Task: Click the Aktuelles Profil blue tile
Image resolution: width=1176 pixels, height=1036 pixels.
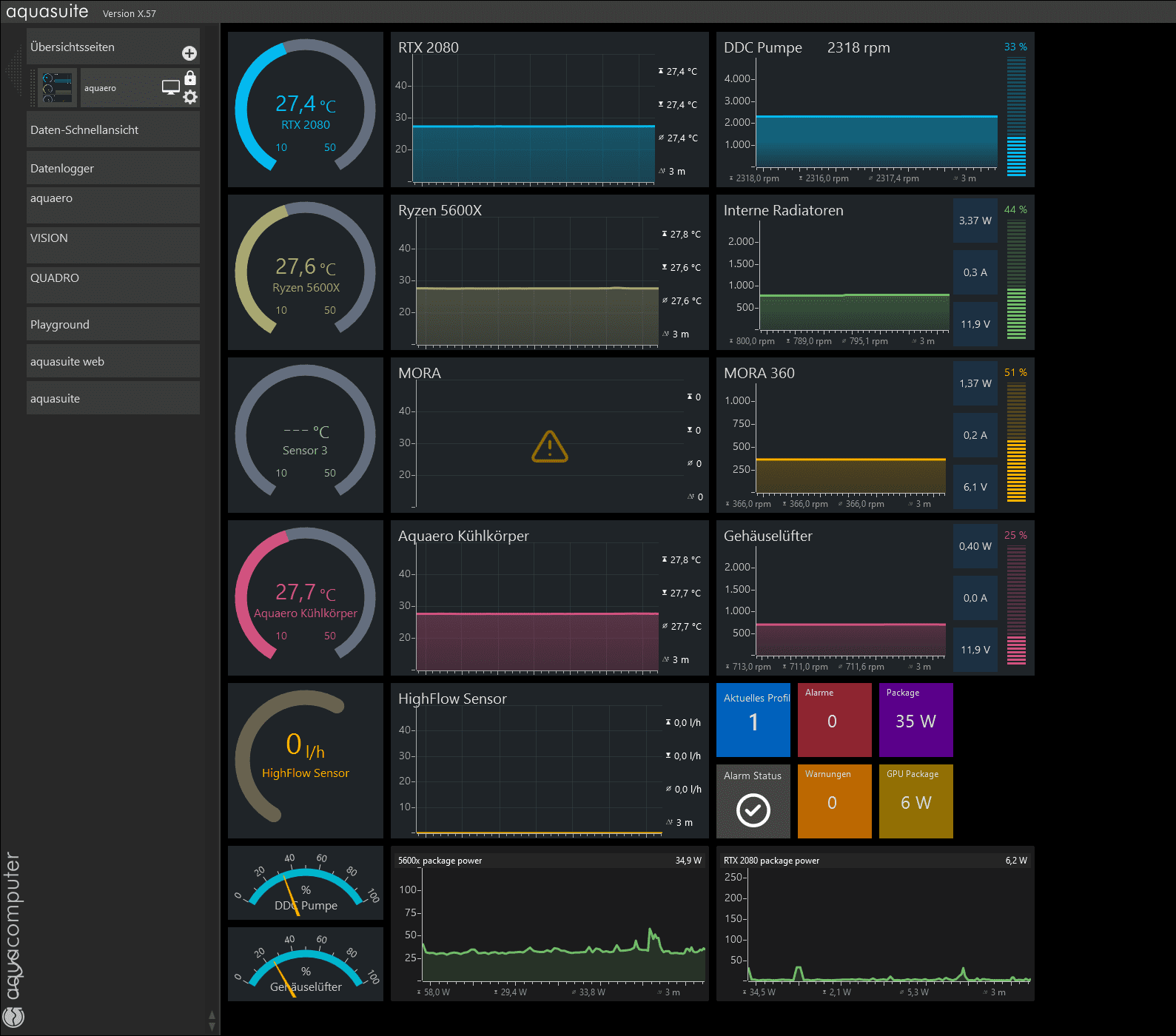Action: tap(753, 720)
